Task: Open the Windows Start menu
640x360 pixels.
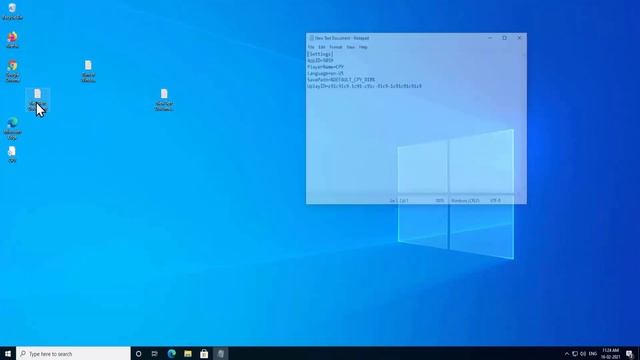Action: click(x=8, y=353)
